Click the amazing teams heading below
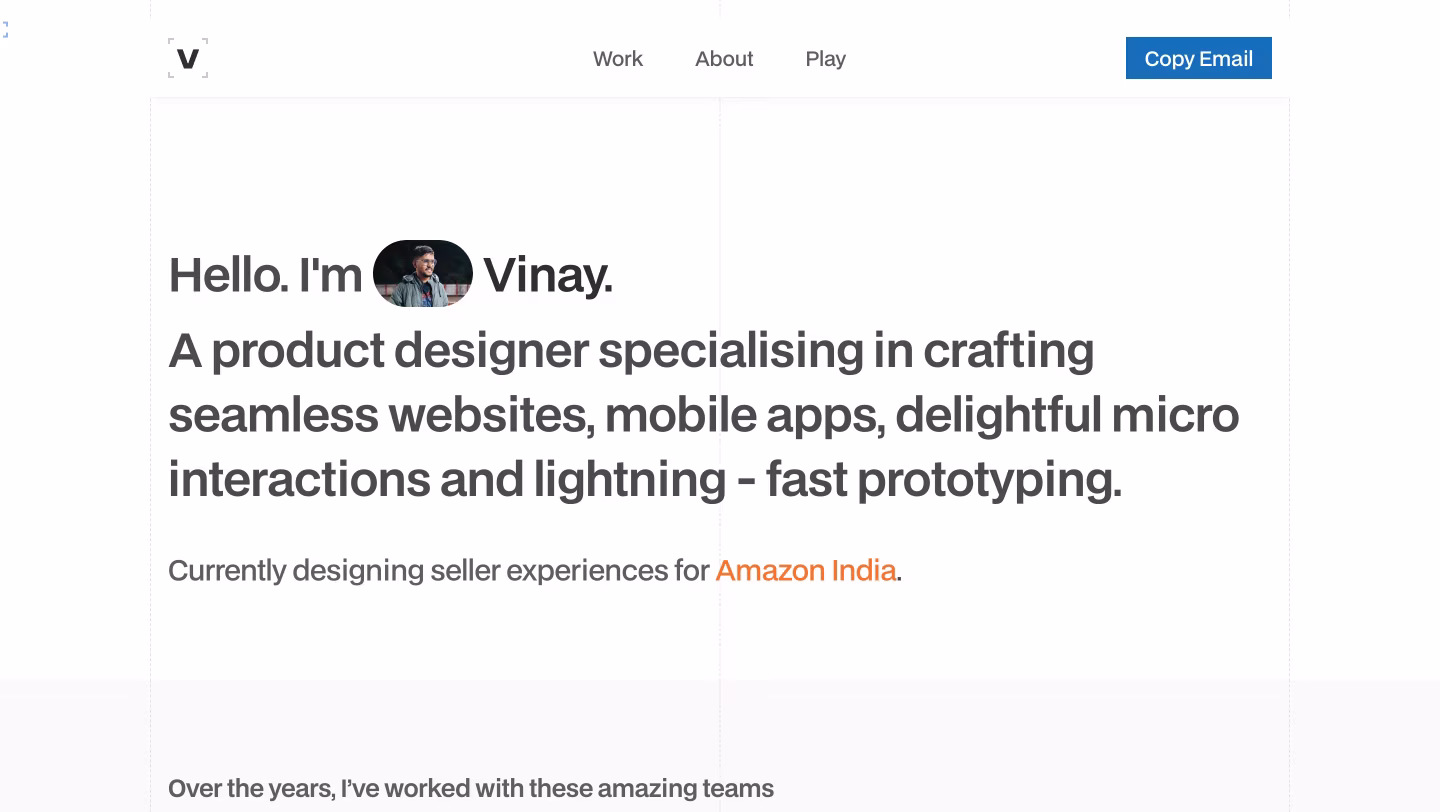The width and height of the screenshot is (1440, 812). tap(471, 788)
